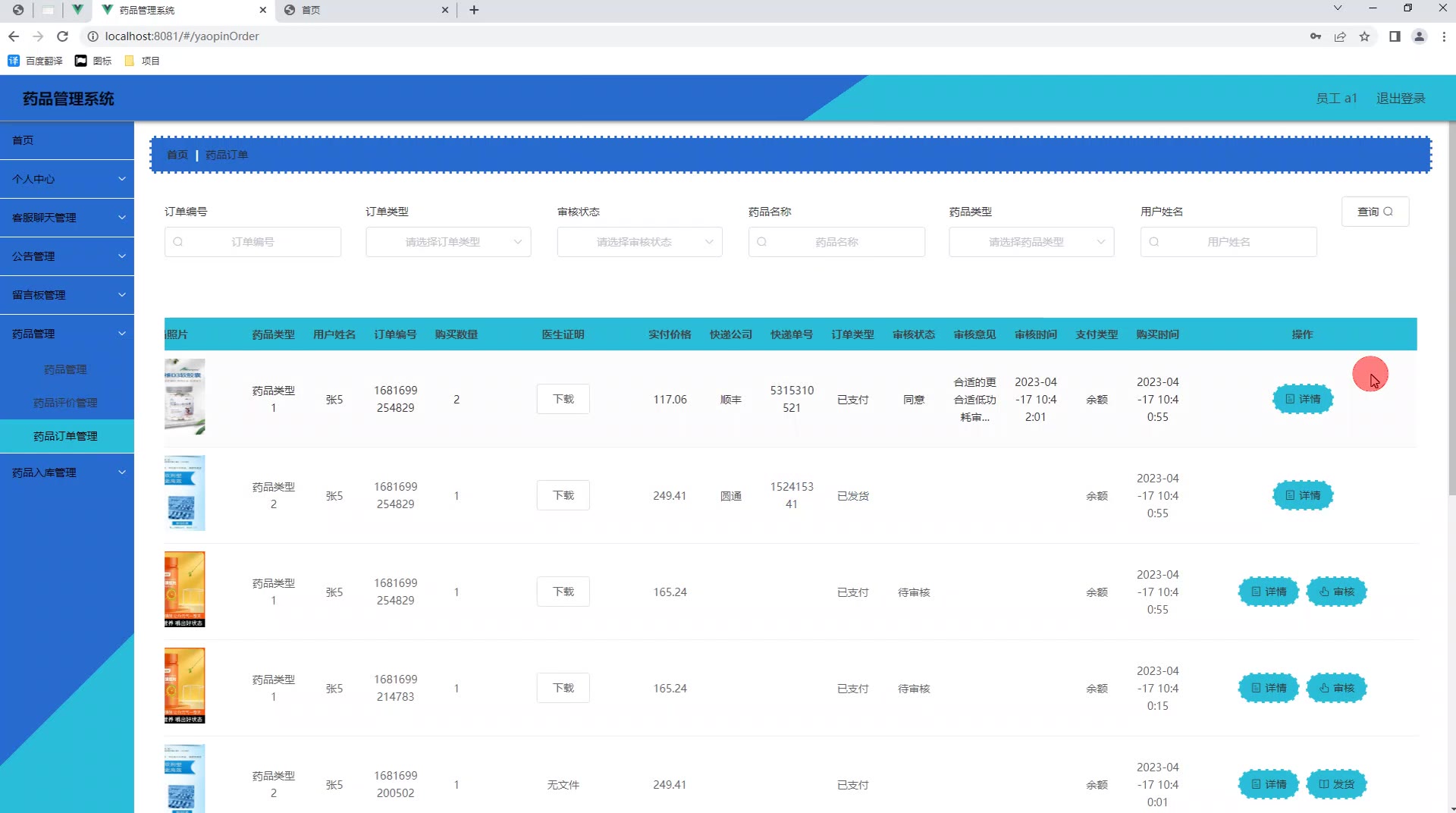Open the 药品类型 dropdown filter
The height and width of the screenshot is (813, 1456).
click(1031, 242)
